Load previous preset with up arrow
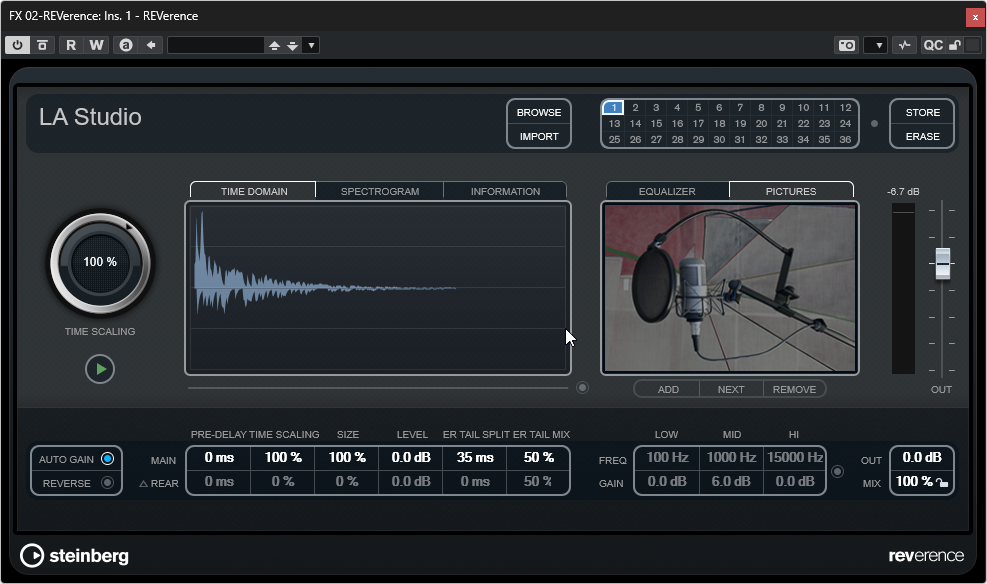Screen dimensions: 987x584 coord(274,45)
